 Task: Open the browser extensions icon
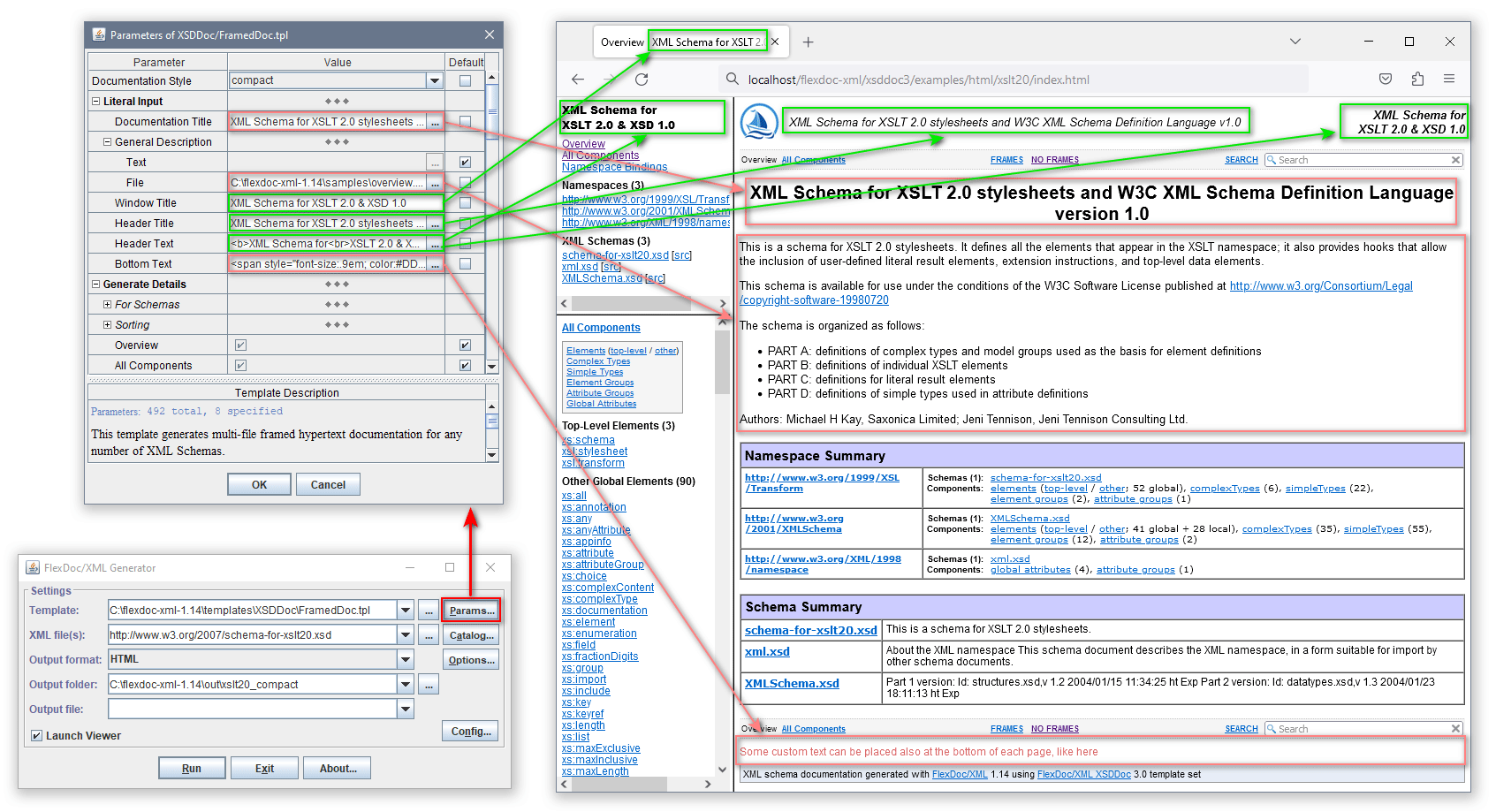click(x=1417, y=80)
